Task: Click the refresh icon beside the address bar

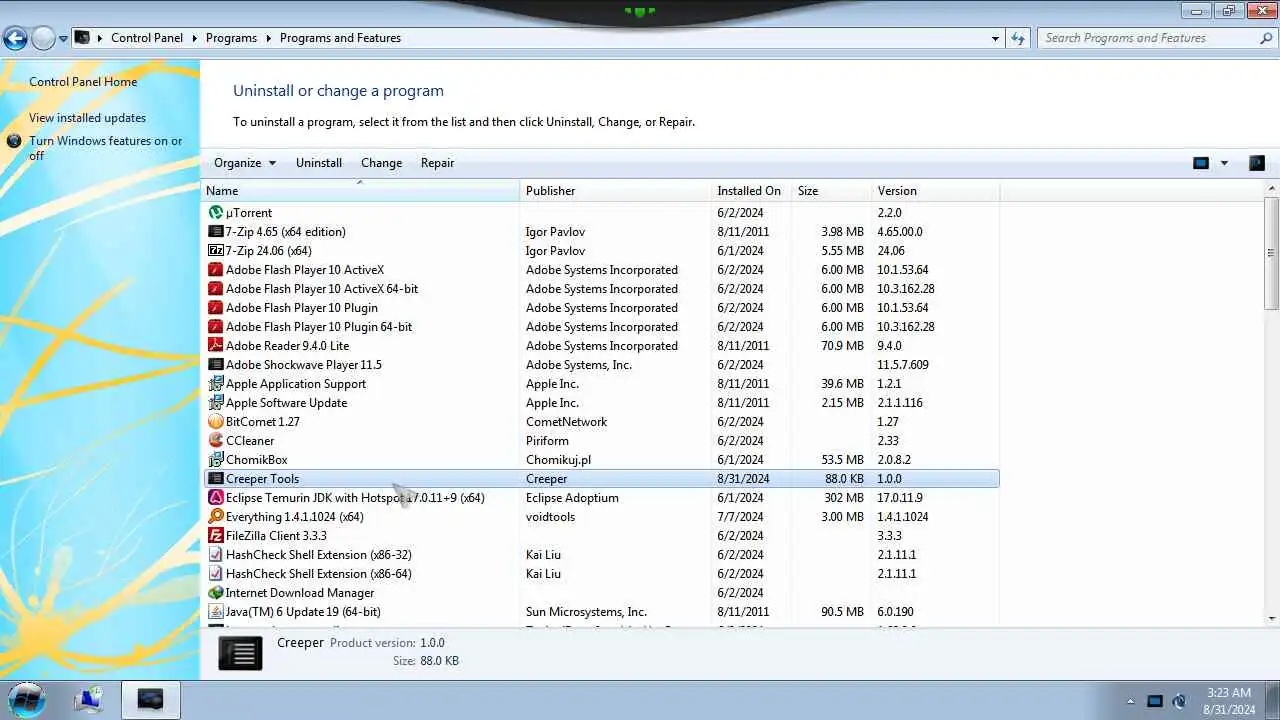Action: click(1018, 38)
